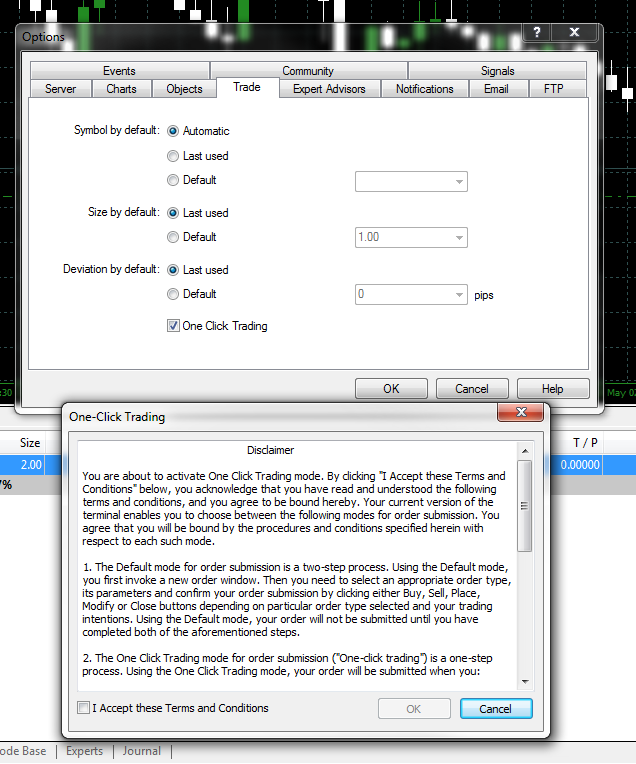Open the Charts tab in Options

click(x=122, y=89)
